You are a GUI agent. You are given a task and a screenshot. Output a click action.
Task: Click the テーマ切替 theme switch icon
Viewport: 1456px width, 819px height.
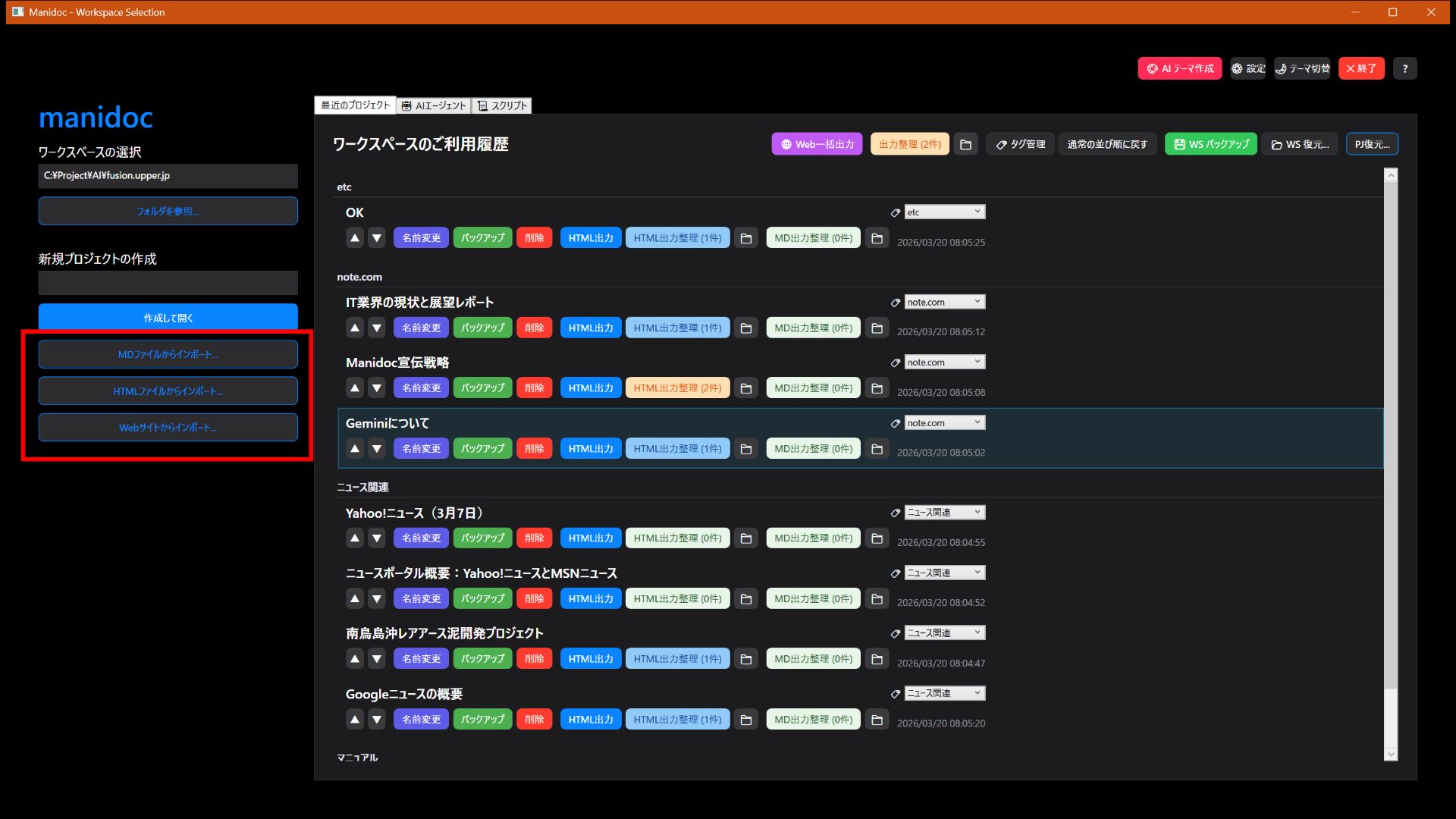(1283, 68)
